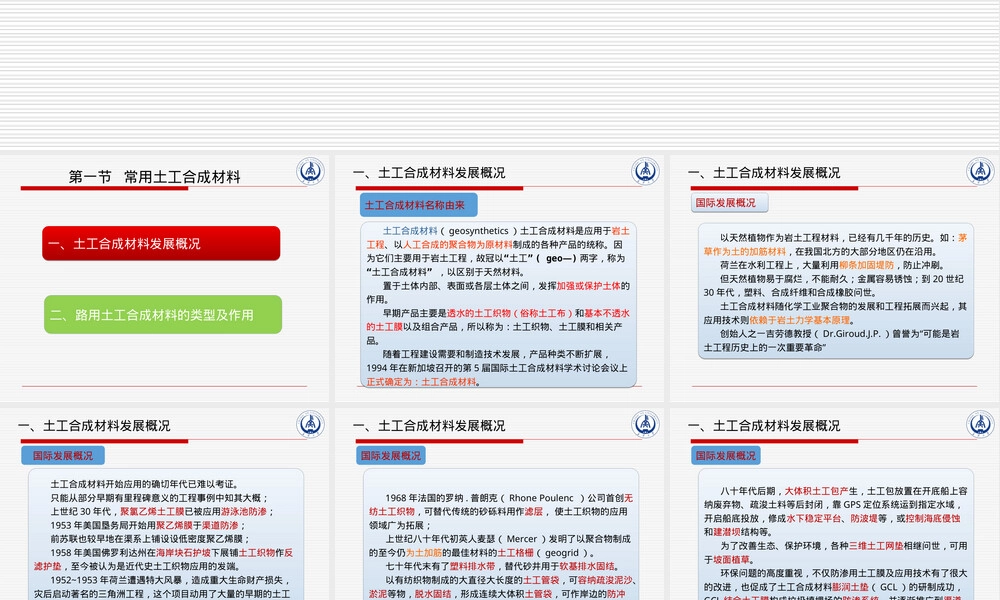Select the 第一节 常用土工合成材料 title text
This screenshot has width=1000, height=600.
coord(154,177)
